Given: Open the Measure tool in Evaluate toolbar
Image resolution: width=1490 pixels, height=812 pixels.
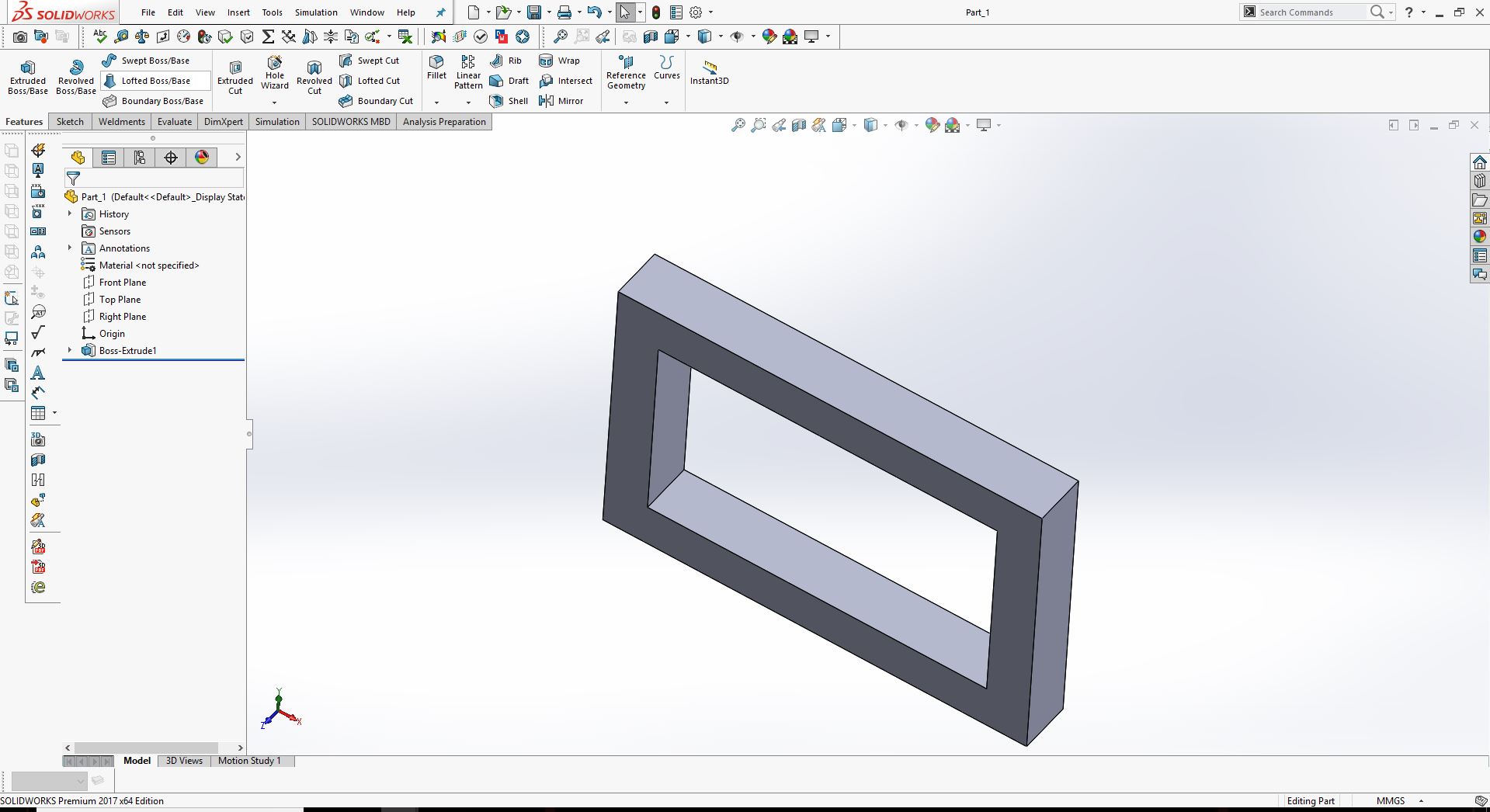Looking at the screenshot, I should (x=120, y=36).
